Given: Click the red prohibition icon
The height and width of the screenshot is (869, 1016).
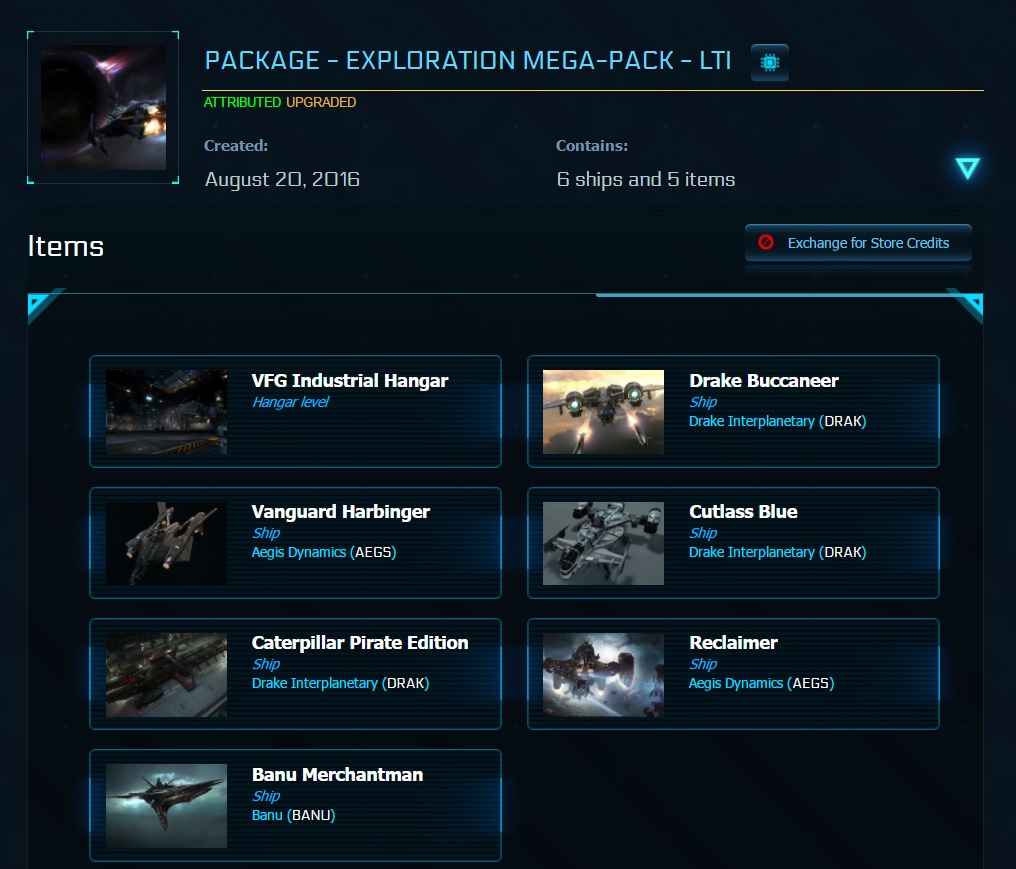Looking at the screenshot, I should (x=766, y=243).
